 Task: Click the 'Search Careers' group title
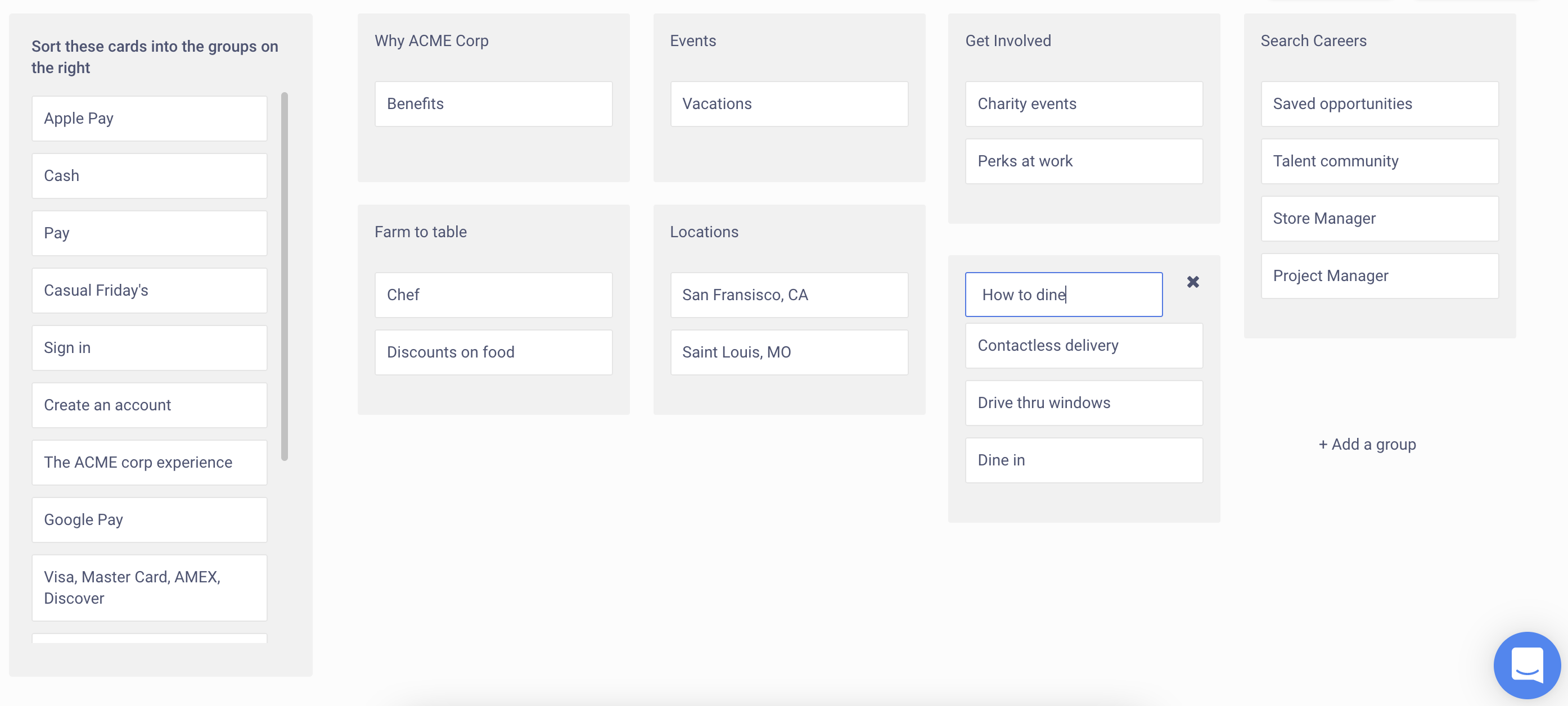[x=1313, y=41]
